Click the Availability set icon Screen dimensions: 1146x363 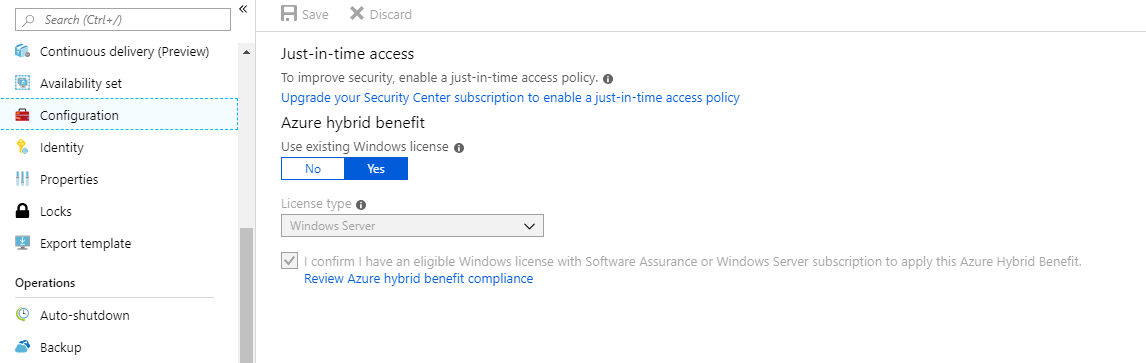coord(23,83)
